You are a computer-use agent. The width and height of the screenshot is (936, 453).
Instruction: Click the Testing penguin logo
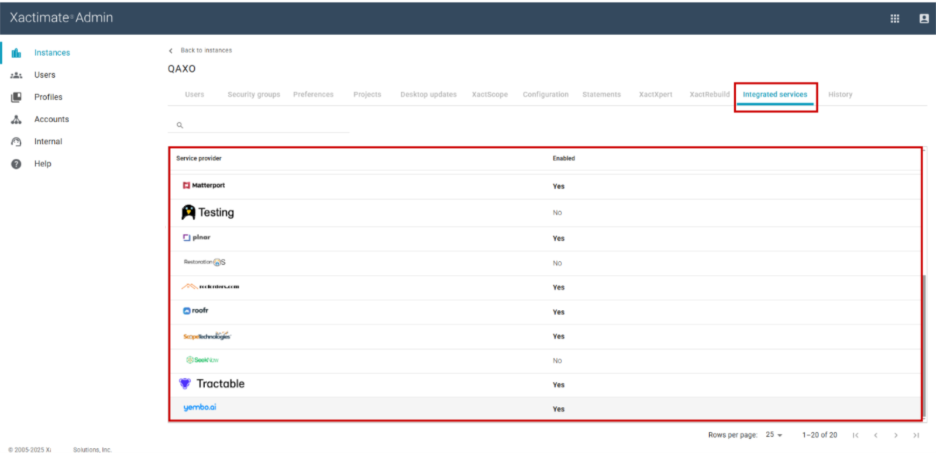(208, 212)
